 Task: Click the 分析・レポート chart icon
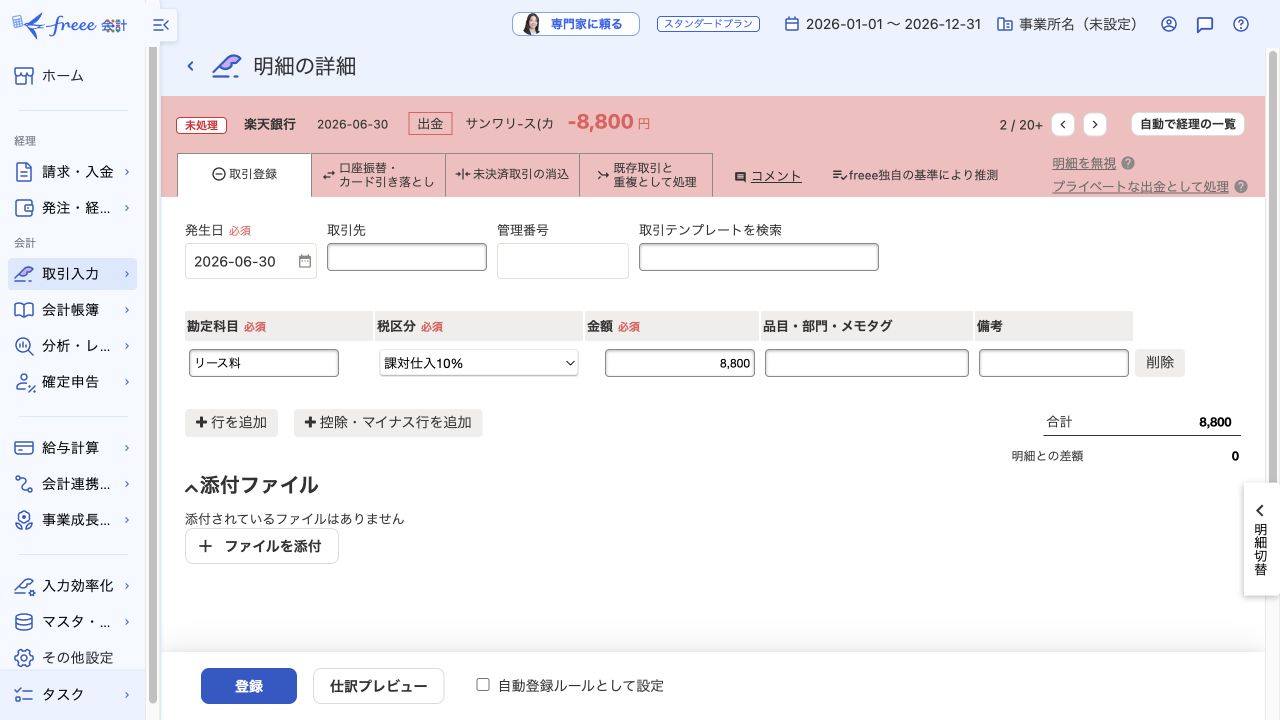(24, 346)
